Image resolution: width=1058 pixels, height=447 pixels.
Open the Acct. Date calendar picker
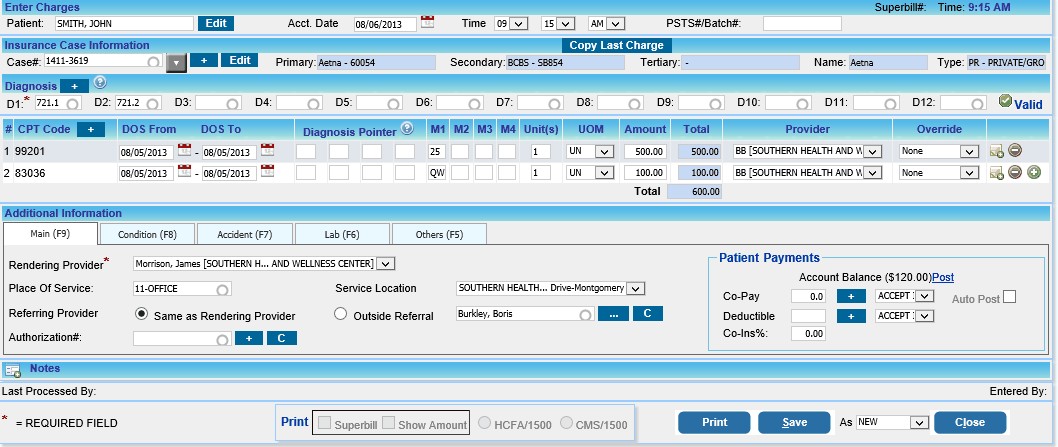(x=428, y=22)
